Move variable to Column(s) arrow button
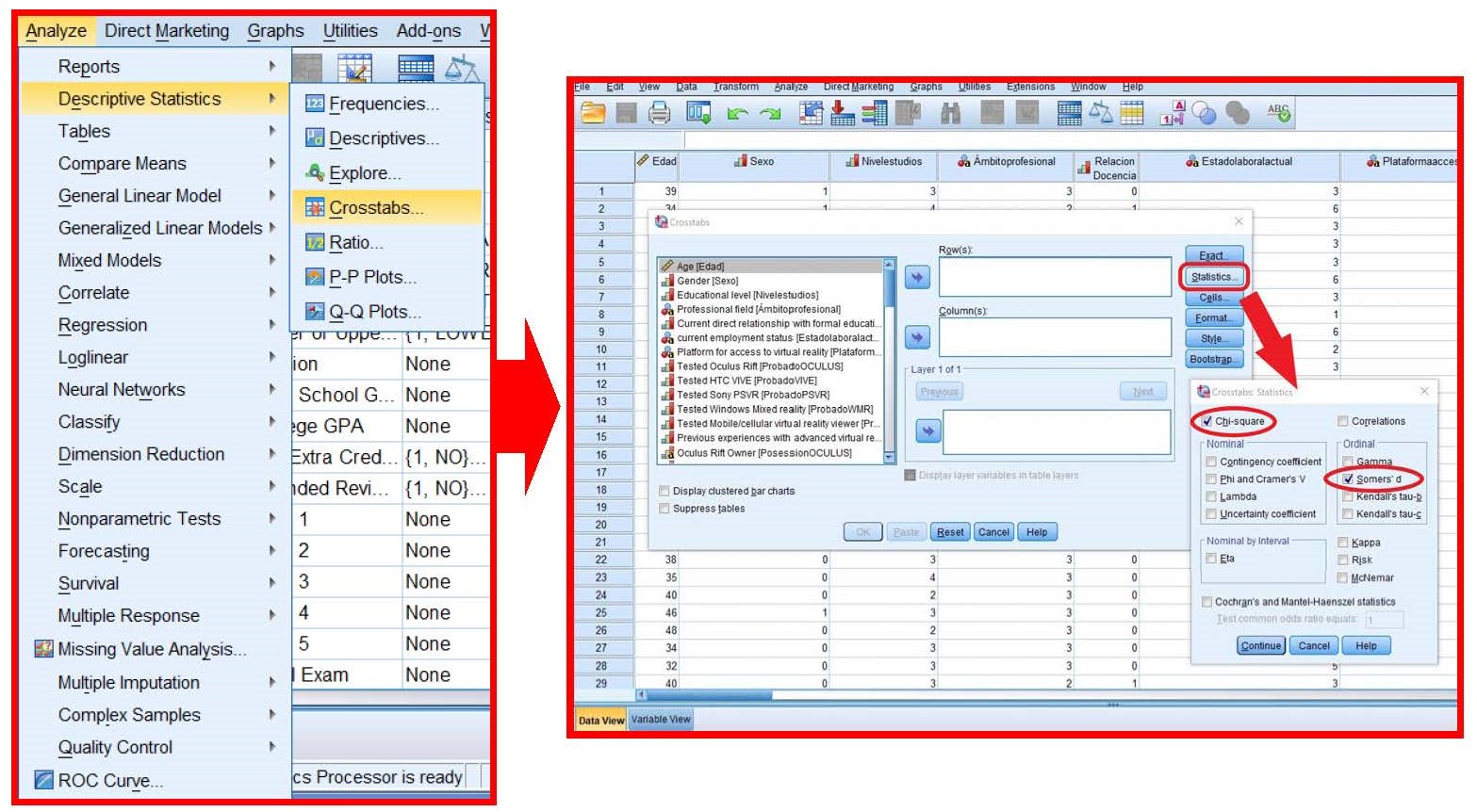 click(x=917, y=337)
